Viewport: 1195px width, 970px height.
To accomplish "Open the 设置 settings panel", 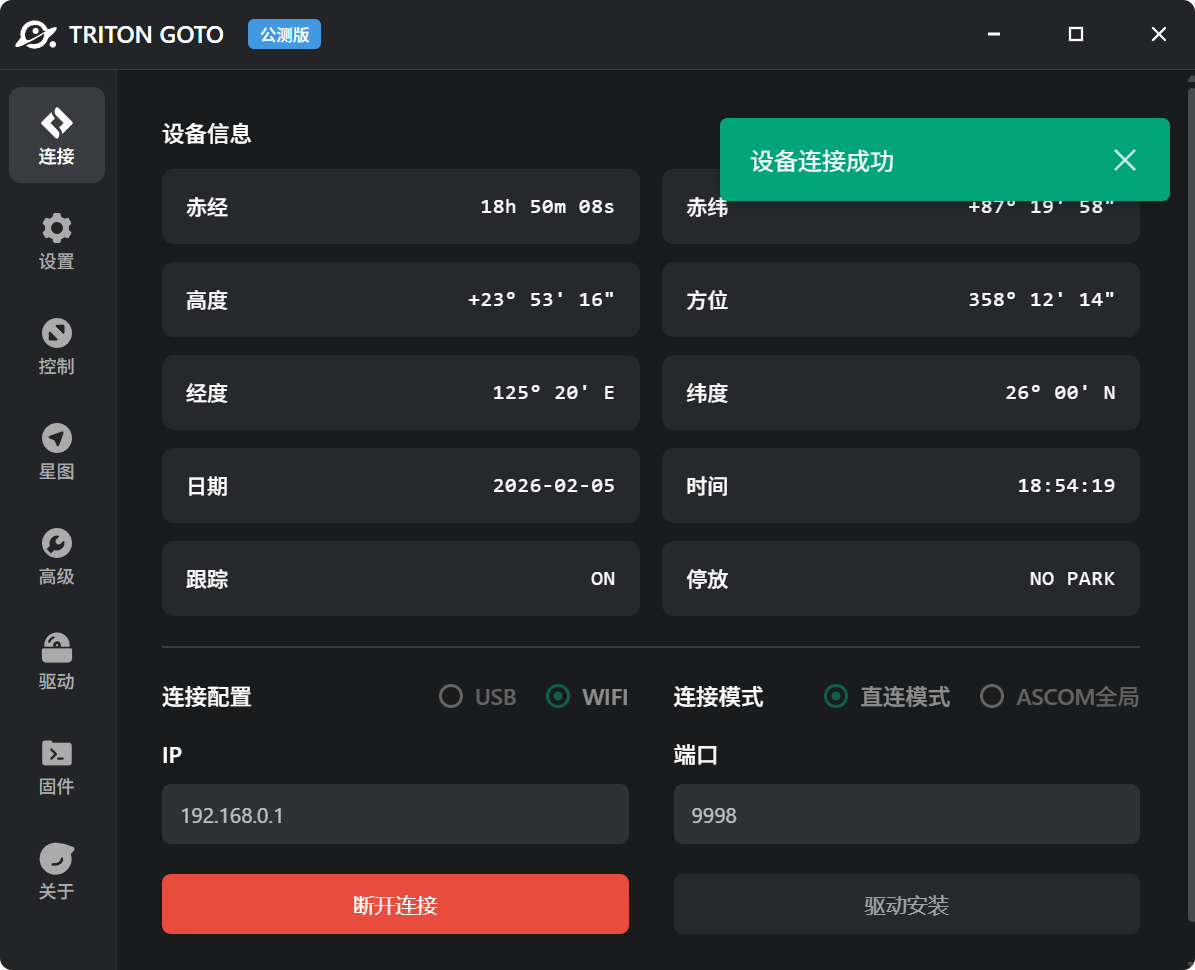I will coord(56,240).
